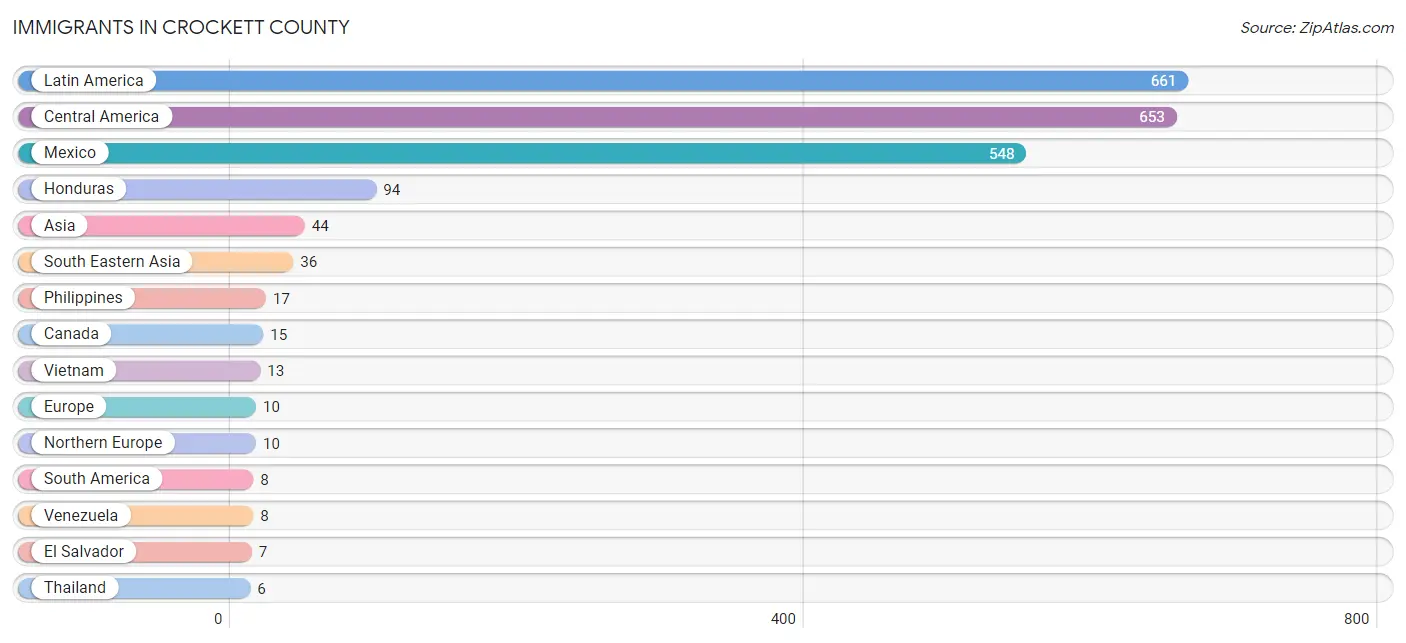
Task: Click the 94 value beside Honduras
Action: (392, 190)
